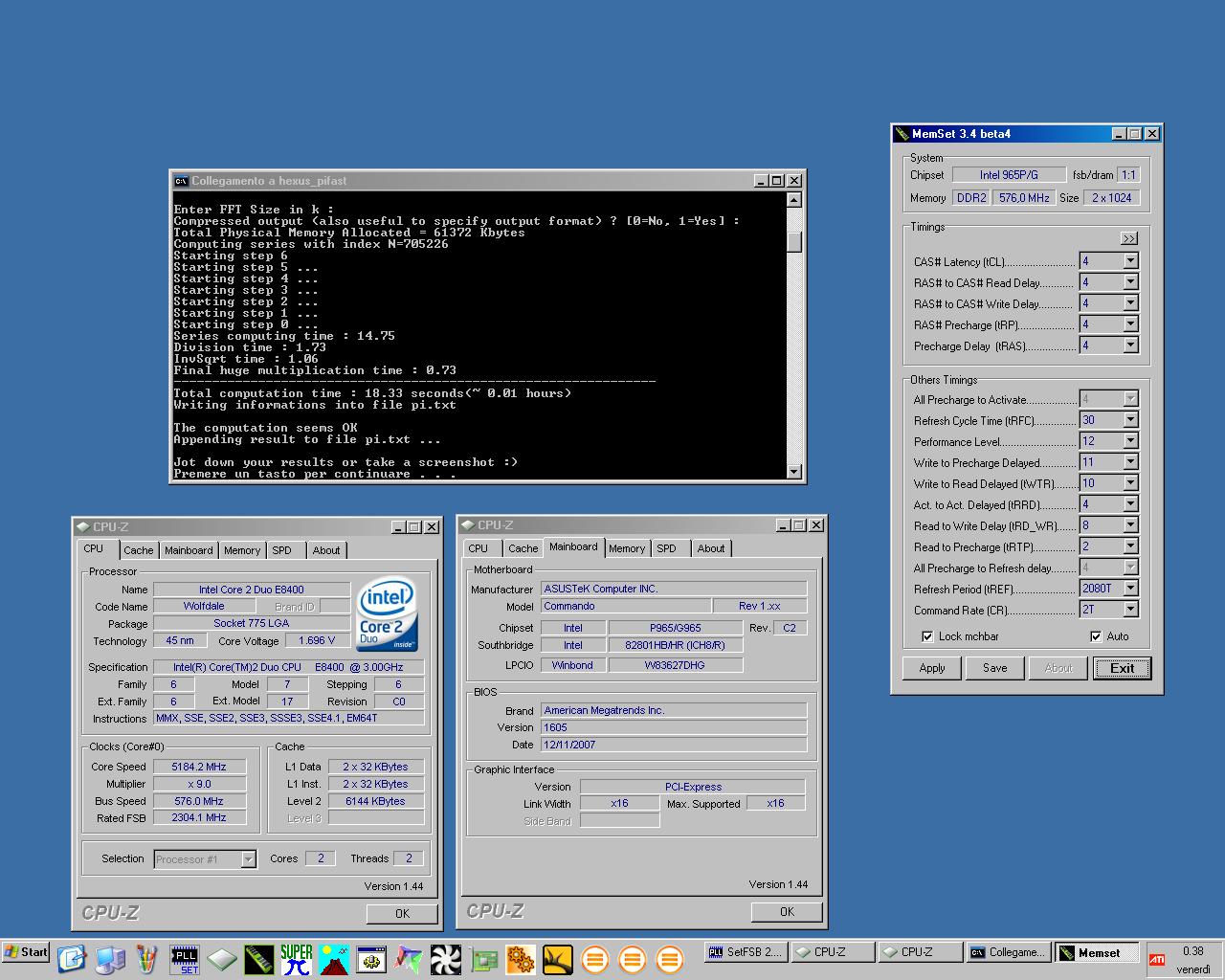Open Mainboard tab in left CPU-Z window
The width and height of the screenshot is (1225, 980).
point(189,550)
